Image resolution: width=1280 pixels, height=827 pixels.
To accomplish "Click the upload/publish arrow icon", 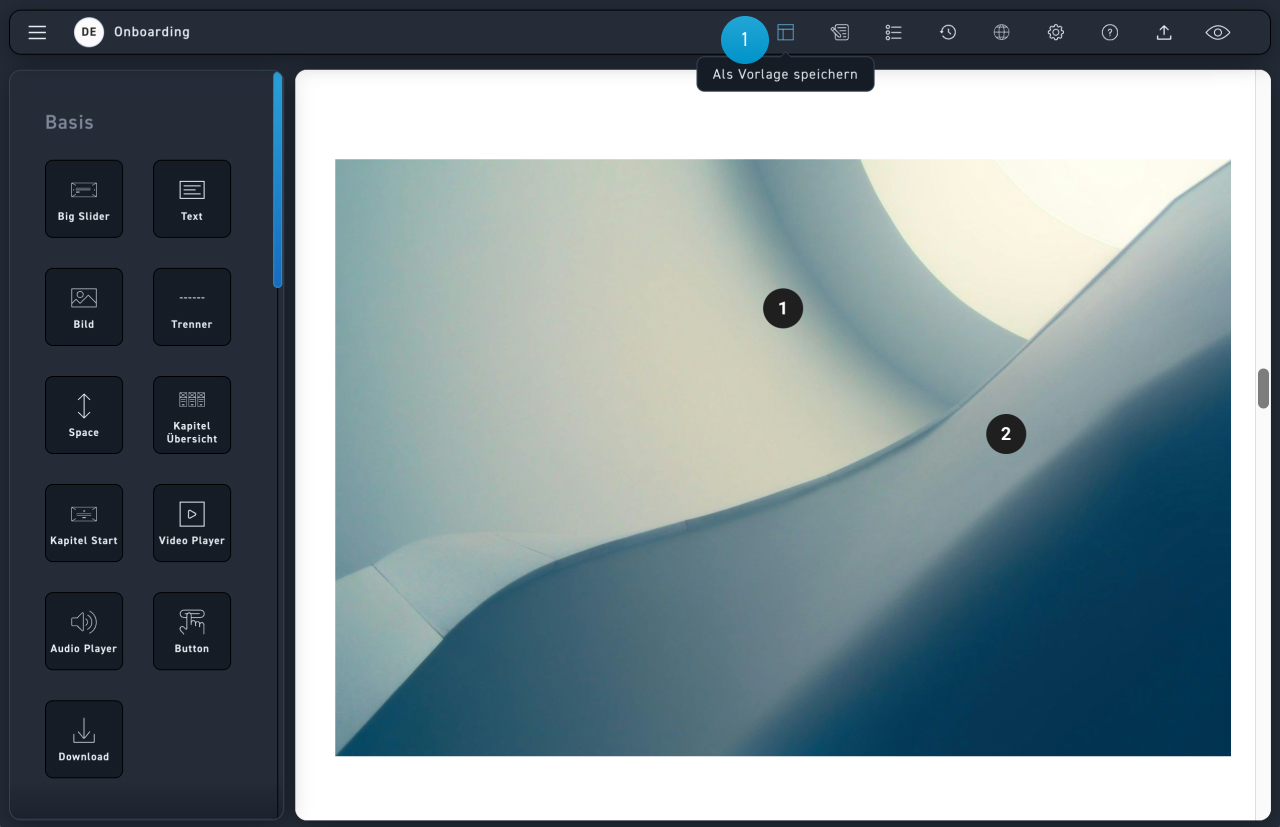I will pyautogui.click(x=1164, y=32).
